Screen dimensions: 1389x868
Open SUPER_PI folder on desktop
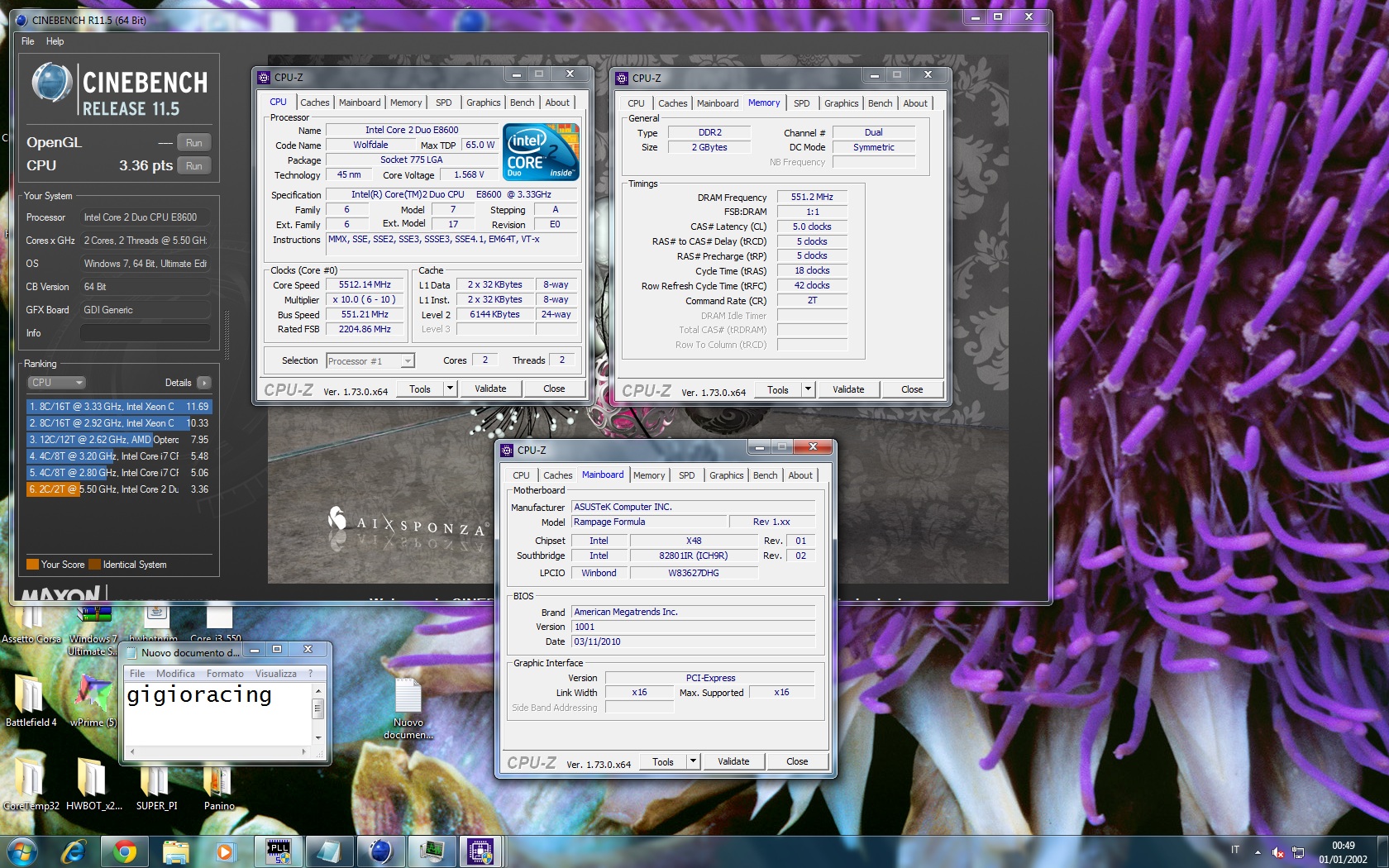point(156,784)
